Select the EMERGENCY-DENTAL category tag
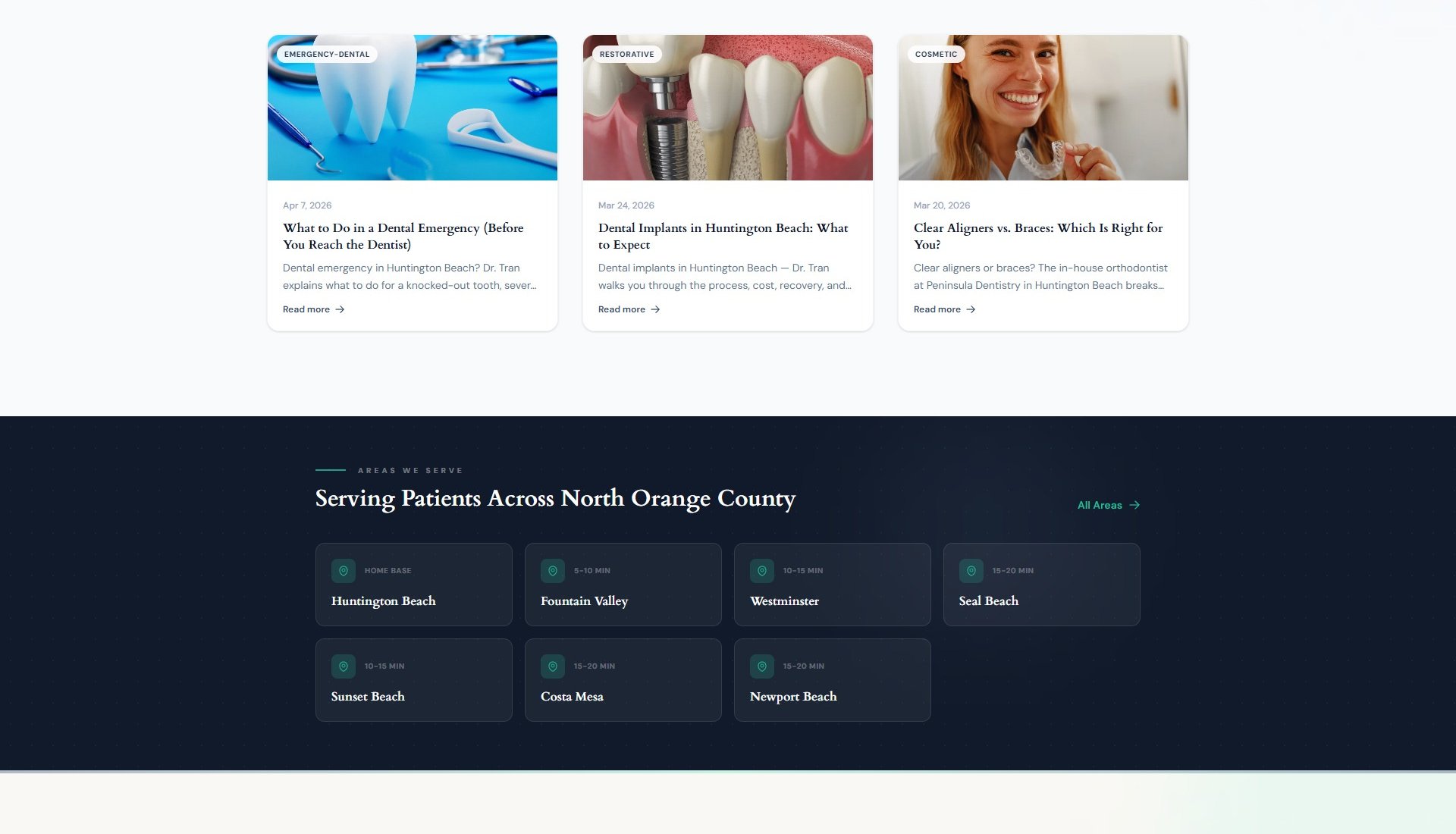The image size is (1456, 834). click(327, 55)
